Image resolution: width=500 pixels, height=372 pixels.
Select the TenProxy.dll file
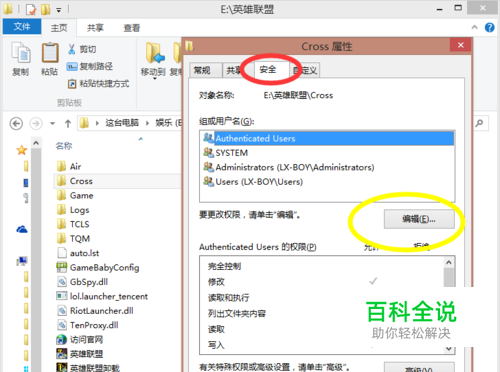pos(88,325)
